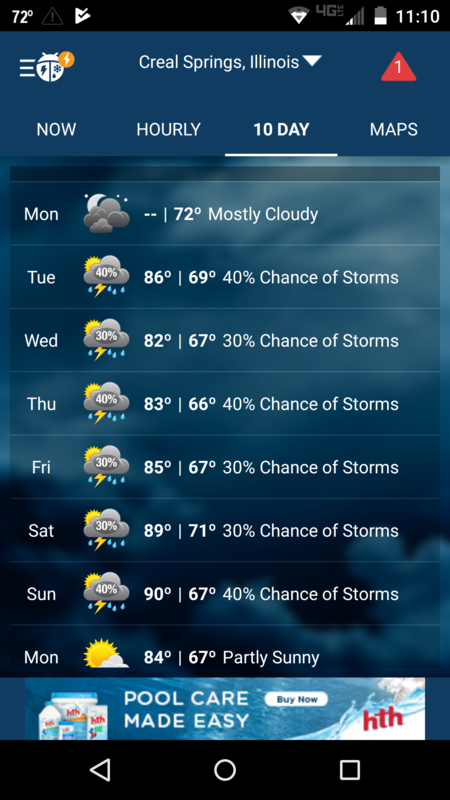The height and width of the screenshot is (800, 450).
Task: Switch to the NOW tab
Action: (x=56, y=129)
